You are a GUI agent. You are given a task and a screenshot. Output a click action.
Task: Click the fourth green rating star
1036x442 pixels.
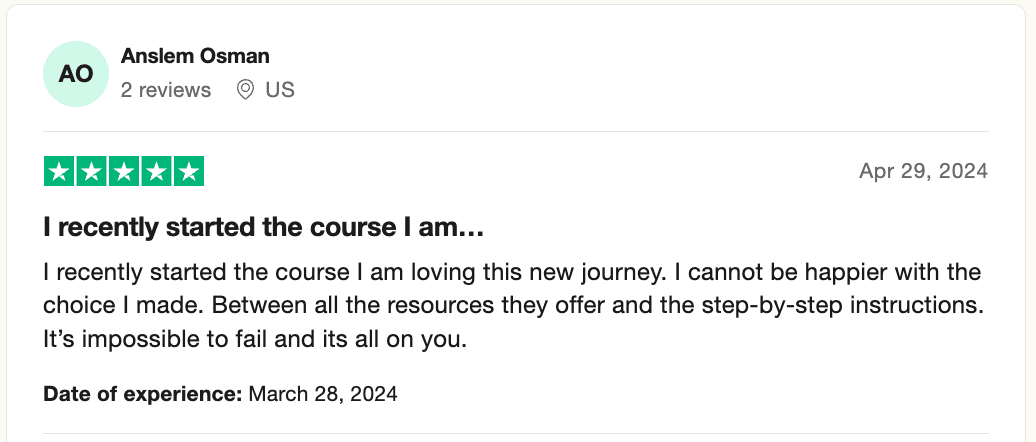pyautogui.click(x=156, y=172)
